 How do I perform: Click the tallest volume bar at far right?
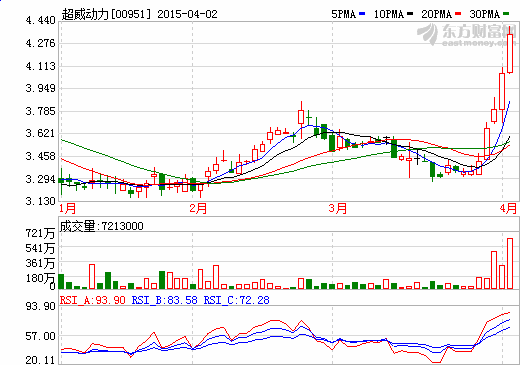tap(510, 263)
